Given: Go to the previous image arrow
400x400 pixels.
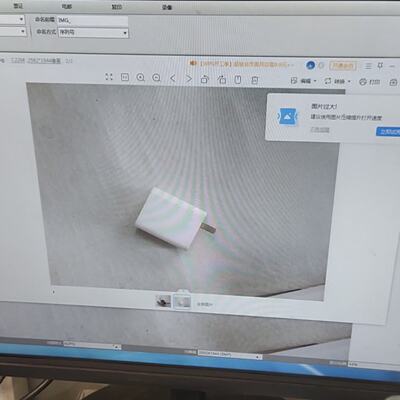Looking at the screenshot, I should [173, 79].
